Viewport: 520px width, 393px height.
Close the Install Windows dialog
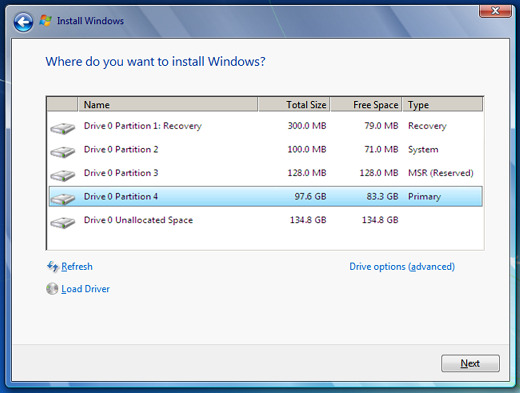pos(495,11)
